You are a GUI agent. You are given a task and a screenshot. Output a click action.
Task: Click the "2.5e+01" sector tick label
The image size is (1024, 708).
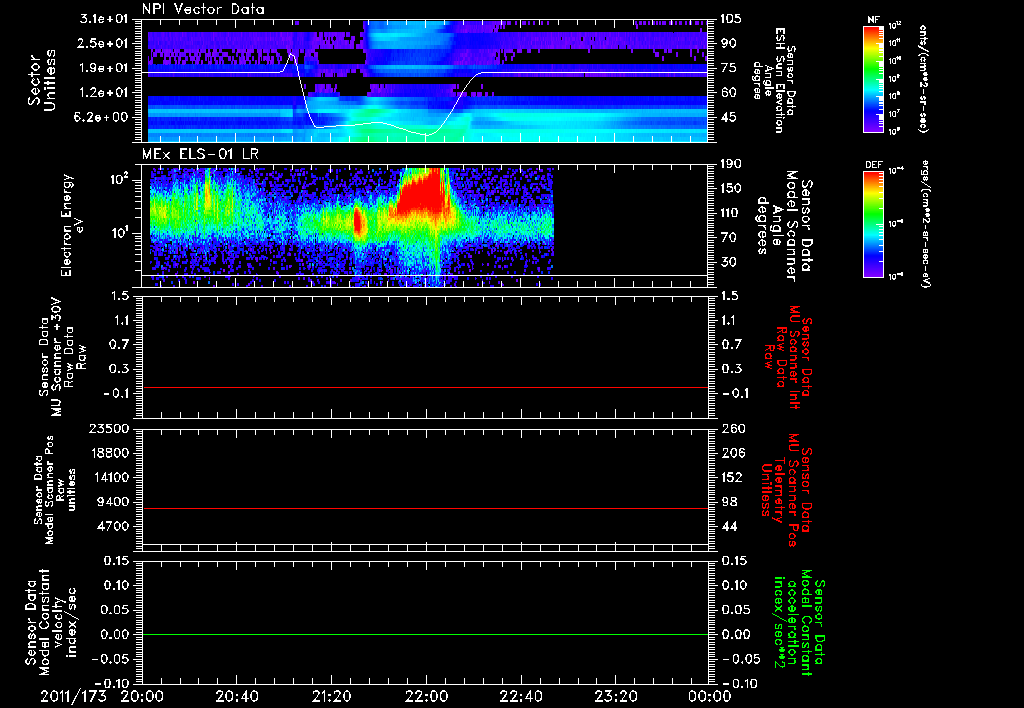pos(104,43)
